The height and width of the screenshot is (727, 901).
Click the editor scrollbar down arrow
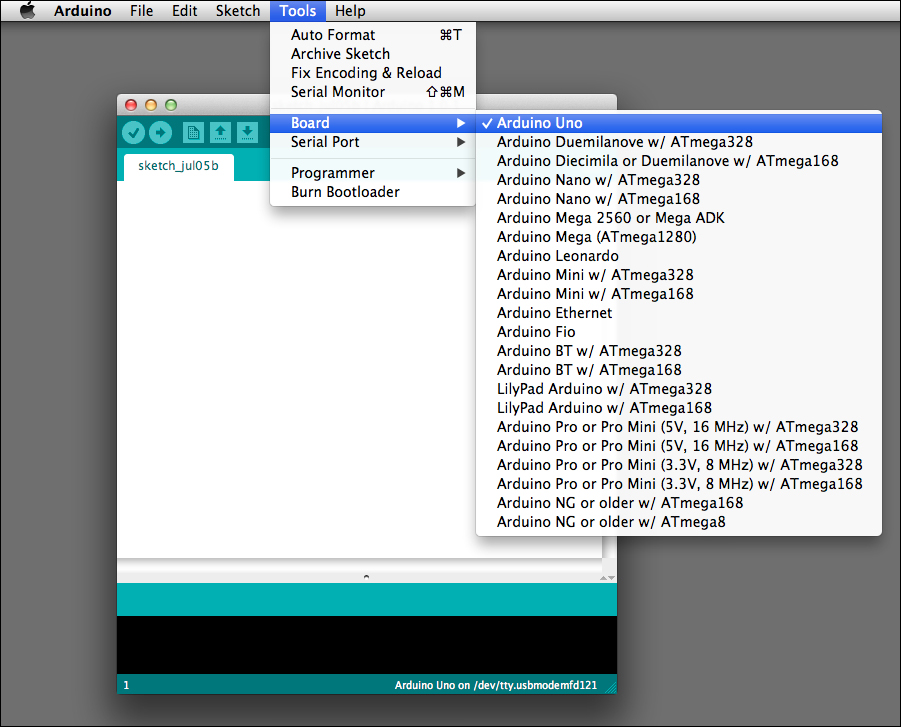click(610, 578)
